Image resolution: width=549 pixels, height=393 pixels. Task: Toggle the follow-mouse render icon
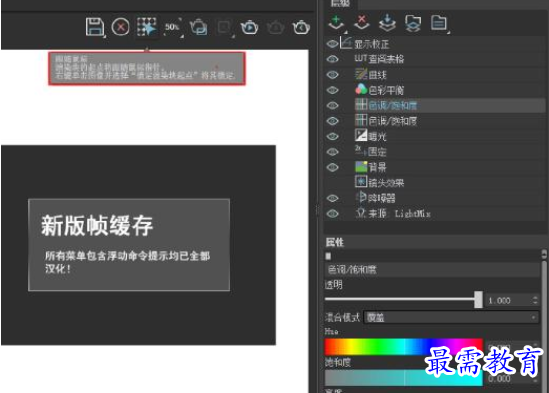(x=146, y=27)
